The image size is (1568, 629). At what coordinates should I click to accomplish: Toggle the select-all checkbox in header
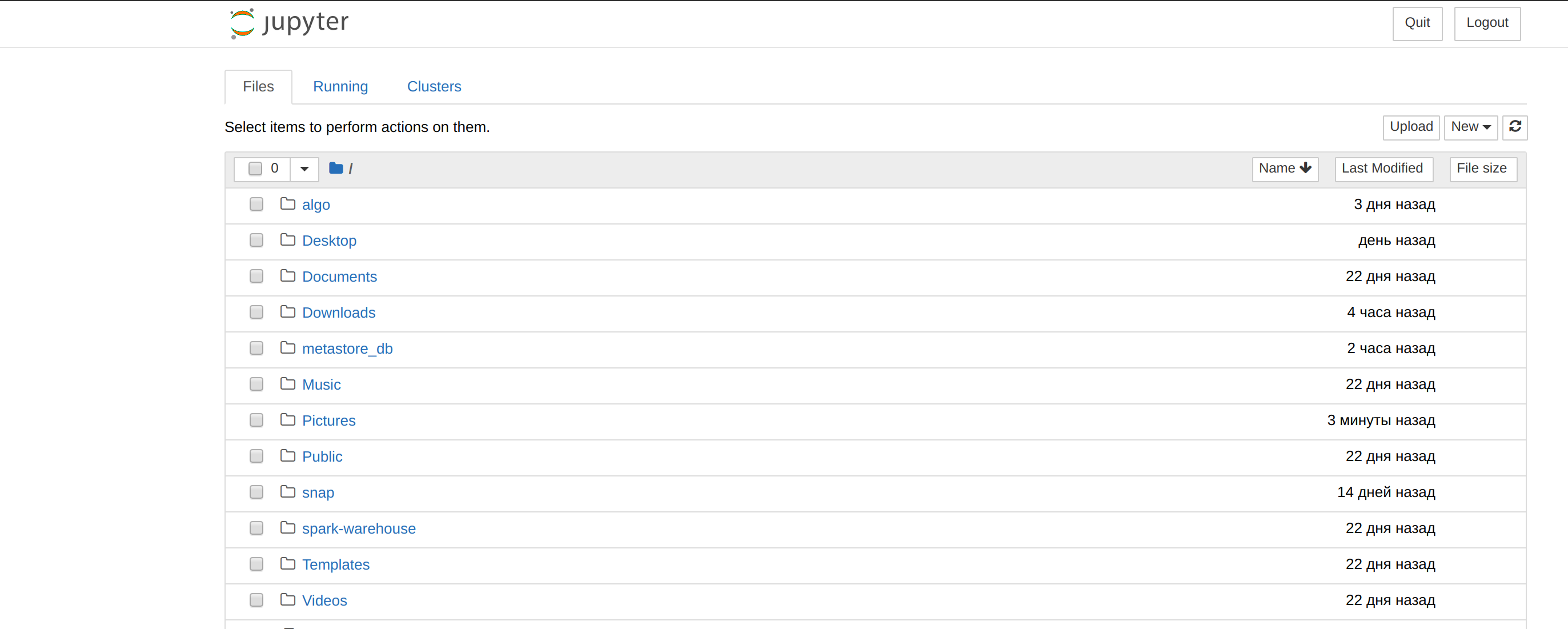[255, 169]
